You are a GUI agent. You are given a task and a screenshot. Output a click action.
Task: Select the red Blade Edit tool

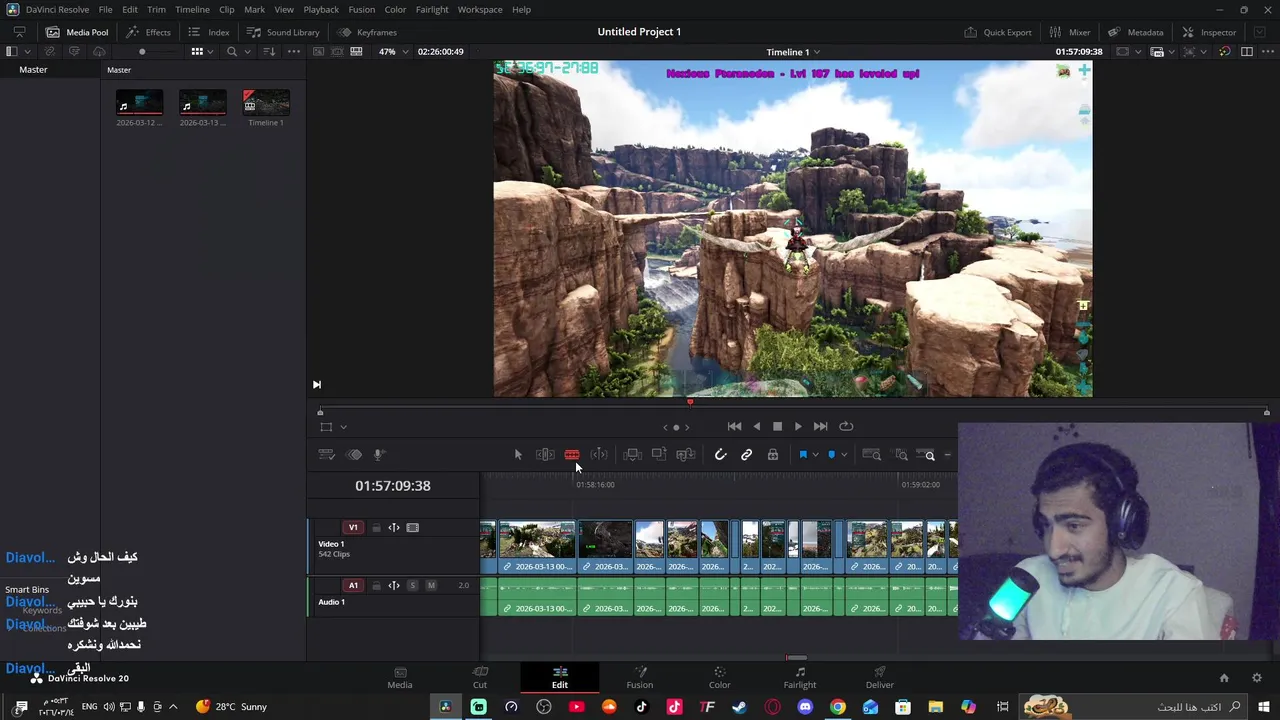572,455
